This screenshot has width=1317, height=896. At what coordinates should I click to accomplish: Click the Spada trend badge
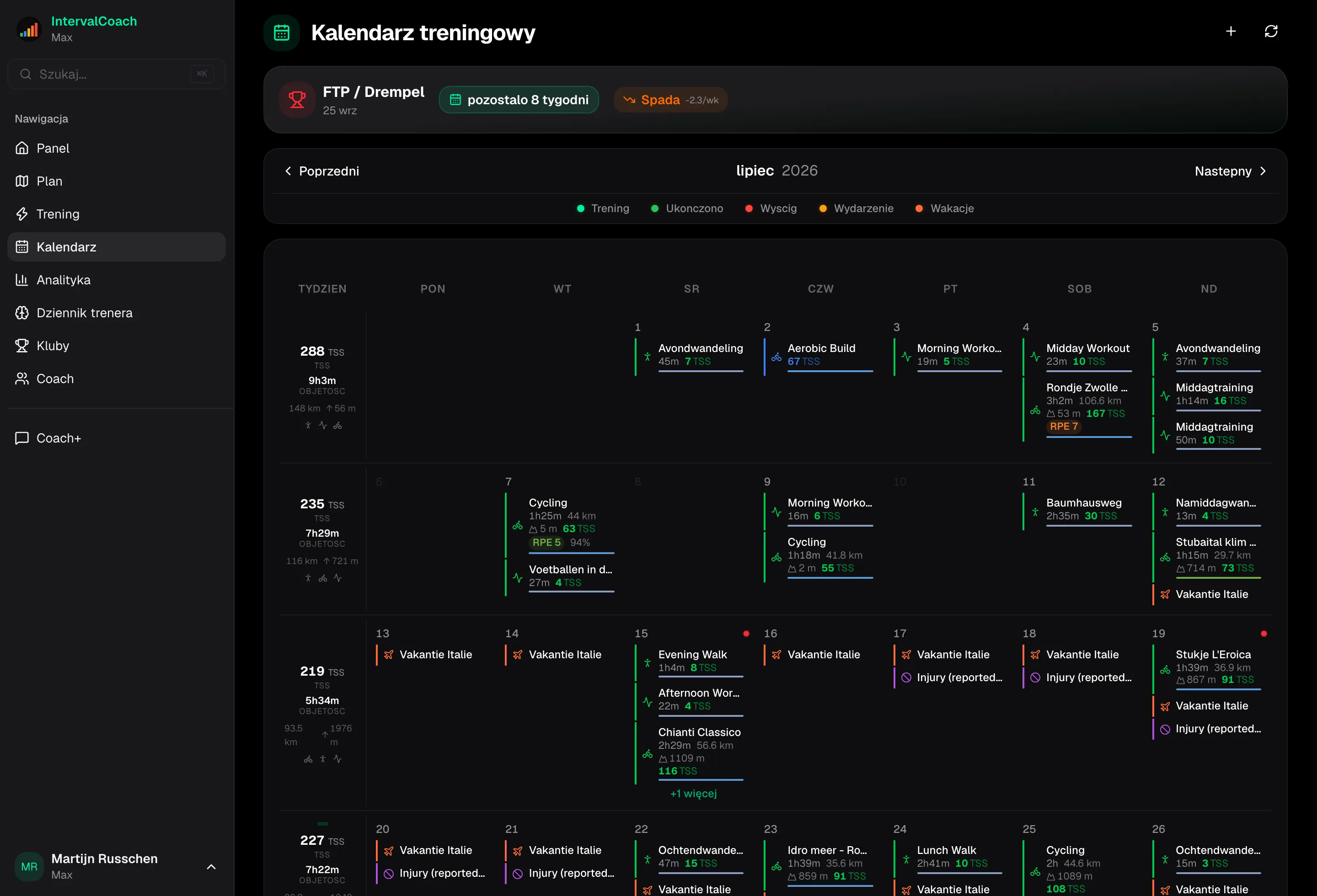[x=671, y=100]
